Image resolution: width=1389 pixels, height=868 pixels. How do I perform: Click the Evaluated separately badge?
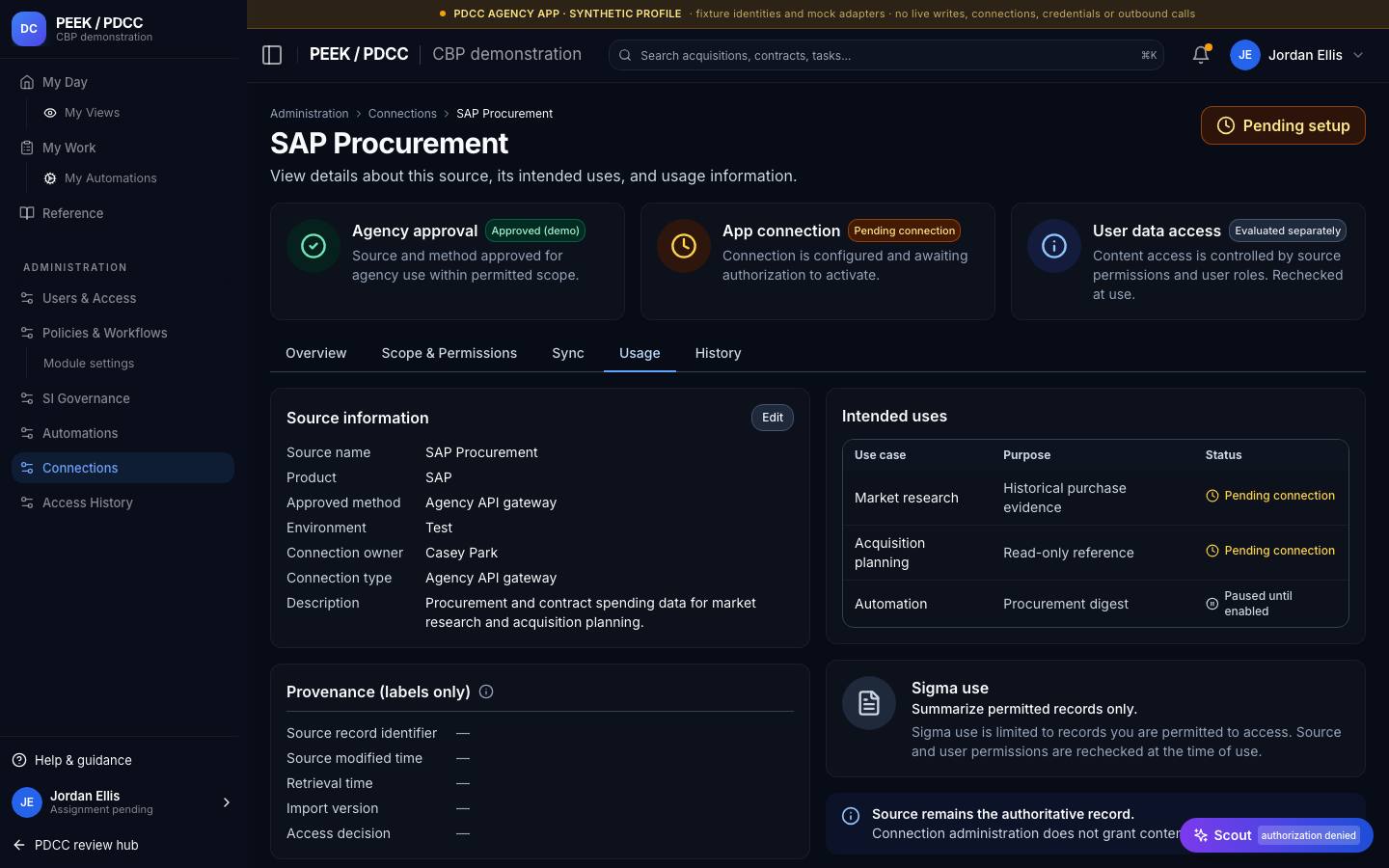(x=1288, y=231)
